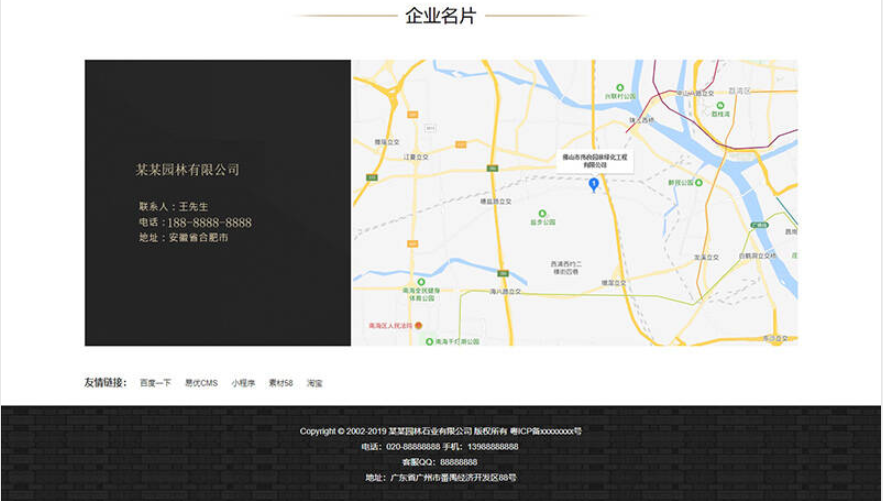This screenshot has width=883, height=501.
Task: Click the 南海区人民法院 red court icon
Action: [x=418, y=326]
